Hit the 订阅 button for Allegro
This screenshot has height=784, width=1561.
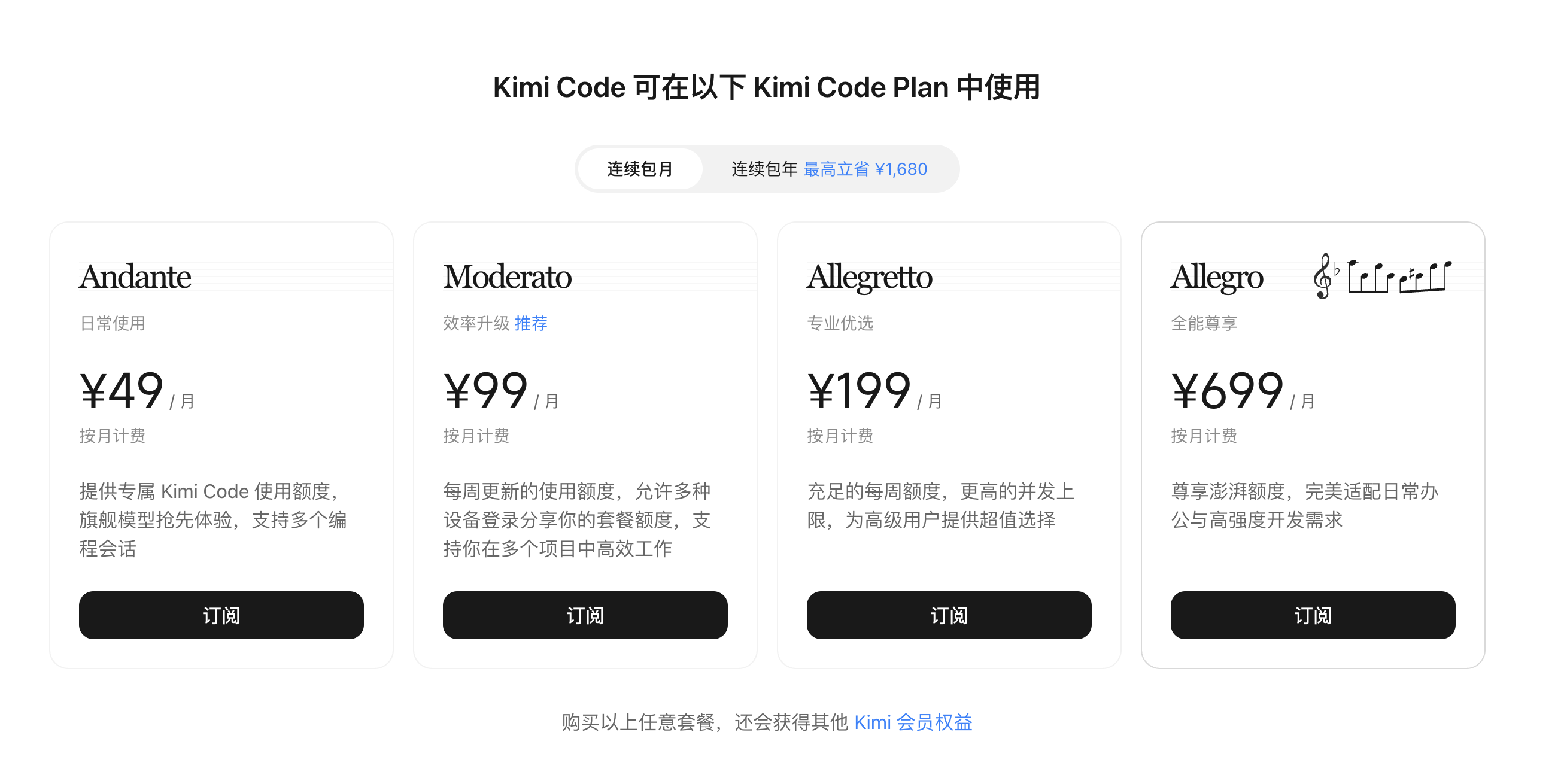point(1312,615)
